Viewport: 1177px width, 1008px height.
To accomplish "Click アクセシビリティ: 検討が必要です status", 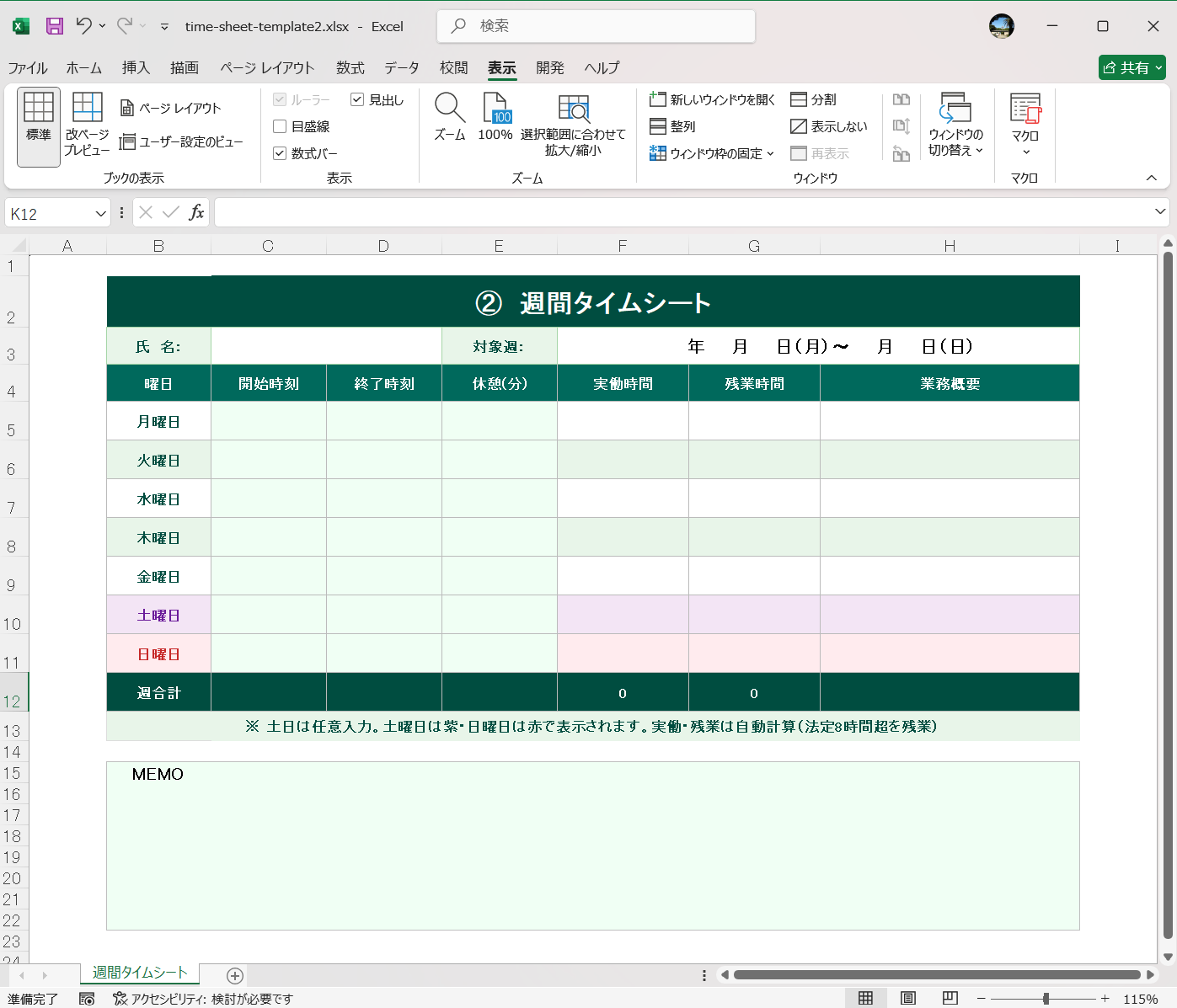I will pyautogui.click(x=203, y=999).
